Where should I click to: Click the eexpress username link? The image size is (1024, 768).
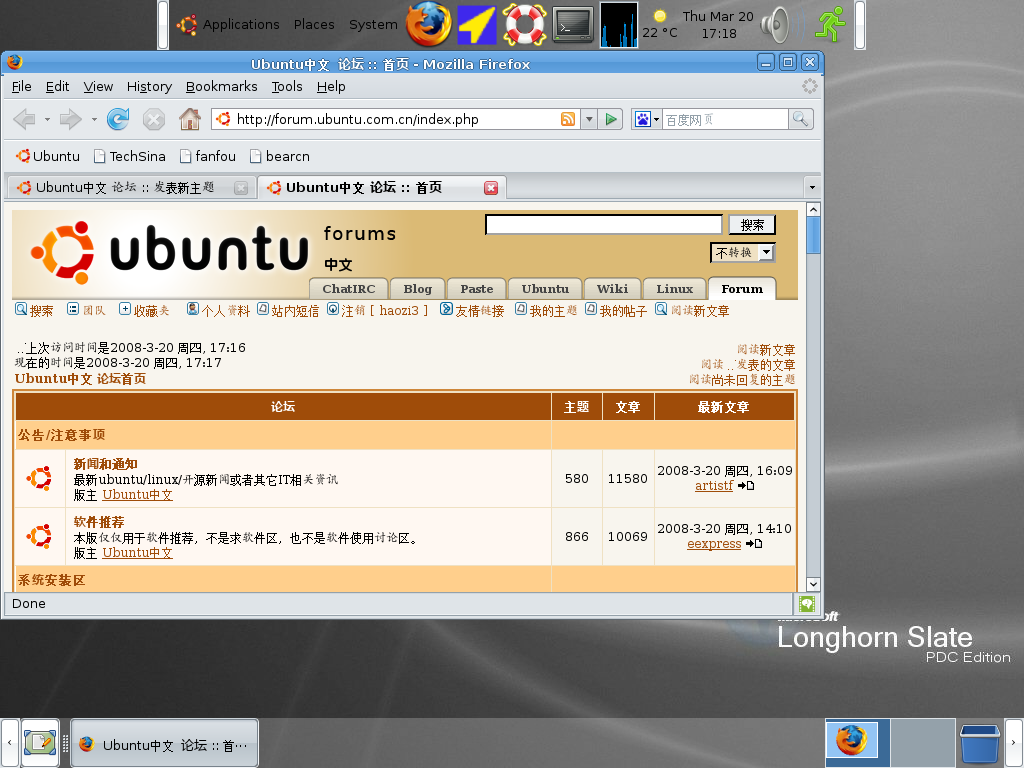click(714, 544)
